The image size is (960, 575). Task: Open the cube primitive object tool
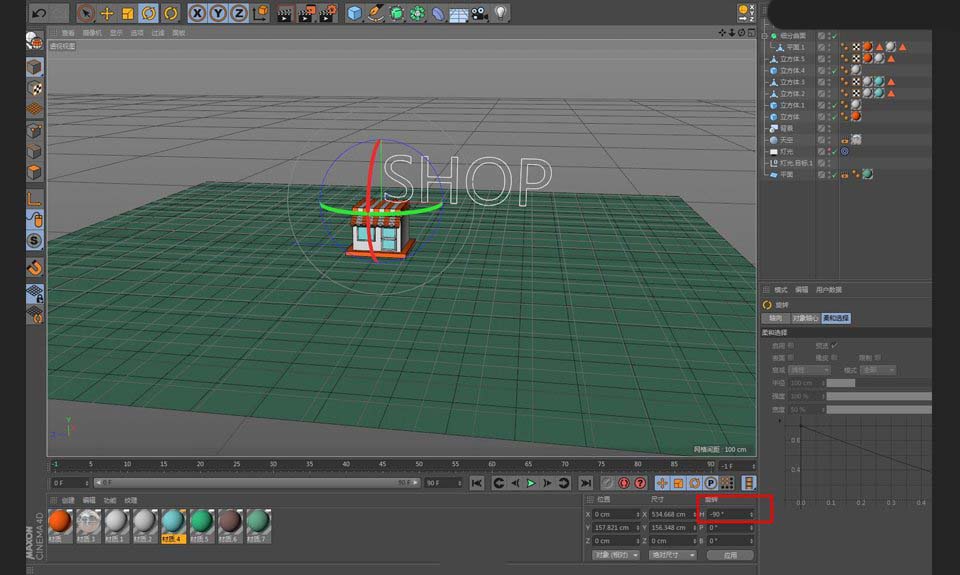point(354,13)
